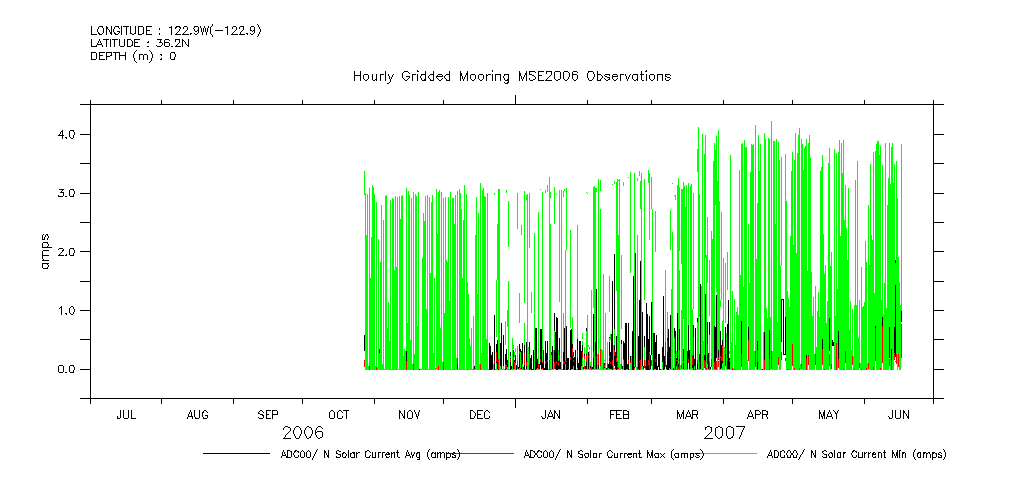Click the 'Solar Current Min' legend entry

point(856,454)
